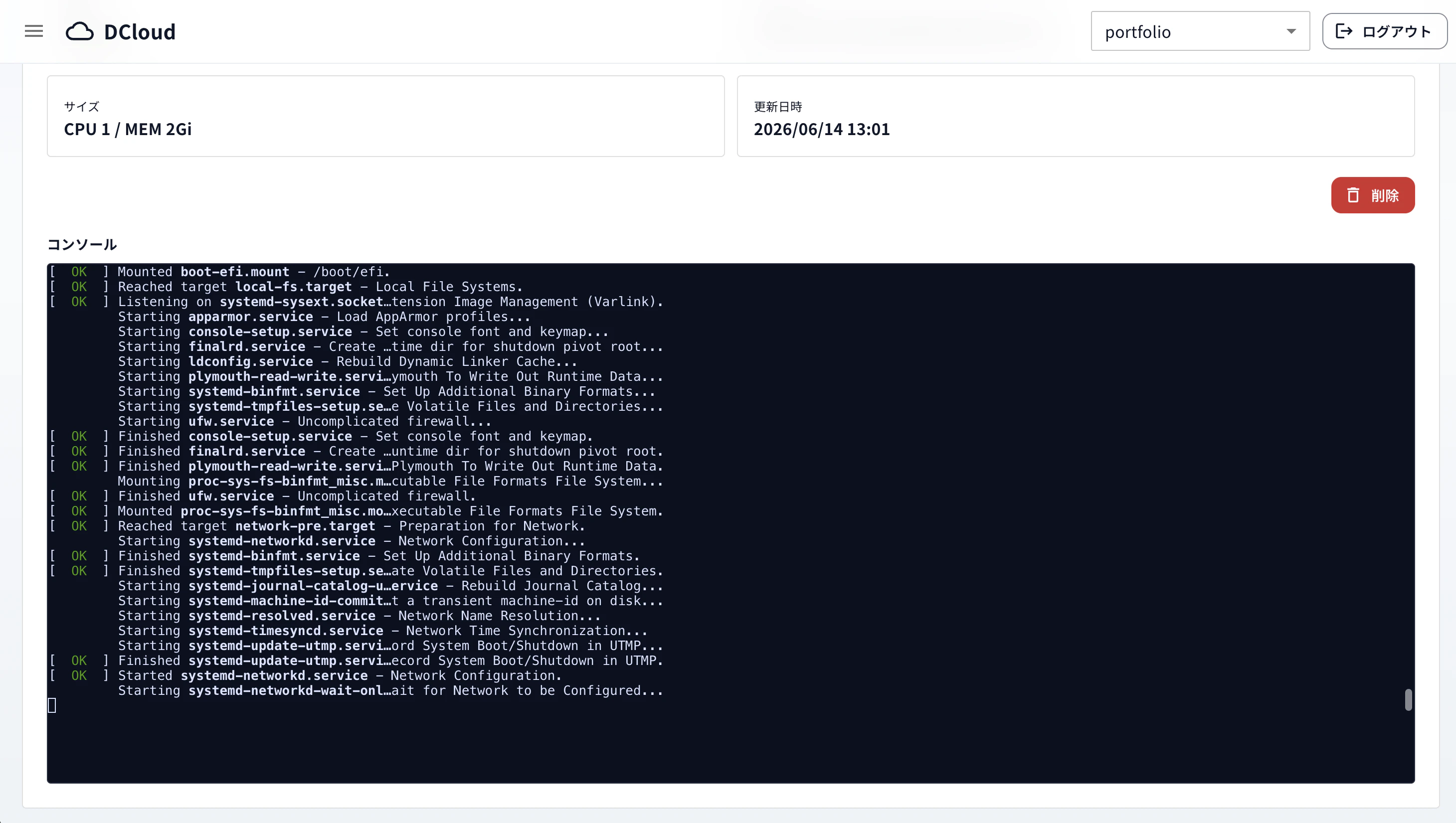1456x823 pixels.
Task: Click 'Starting ldconfig.service' console line
Action: (x=348, y=362)
